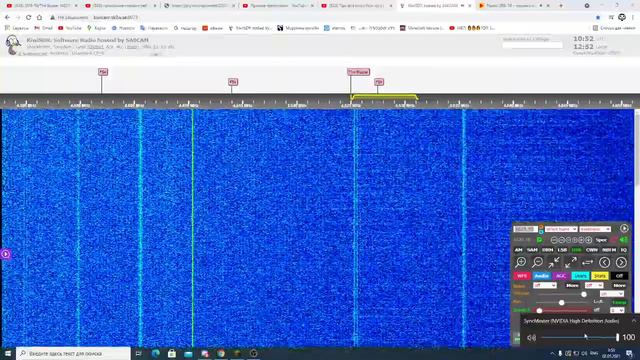Open the YouTube bookmark

pyautogui.click(x=70, y=28)
